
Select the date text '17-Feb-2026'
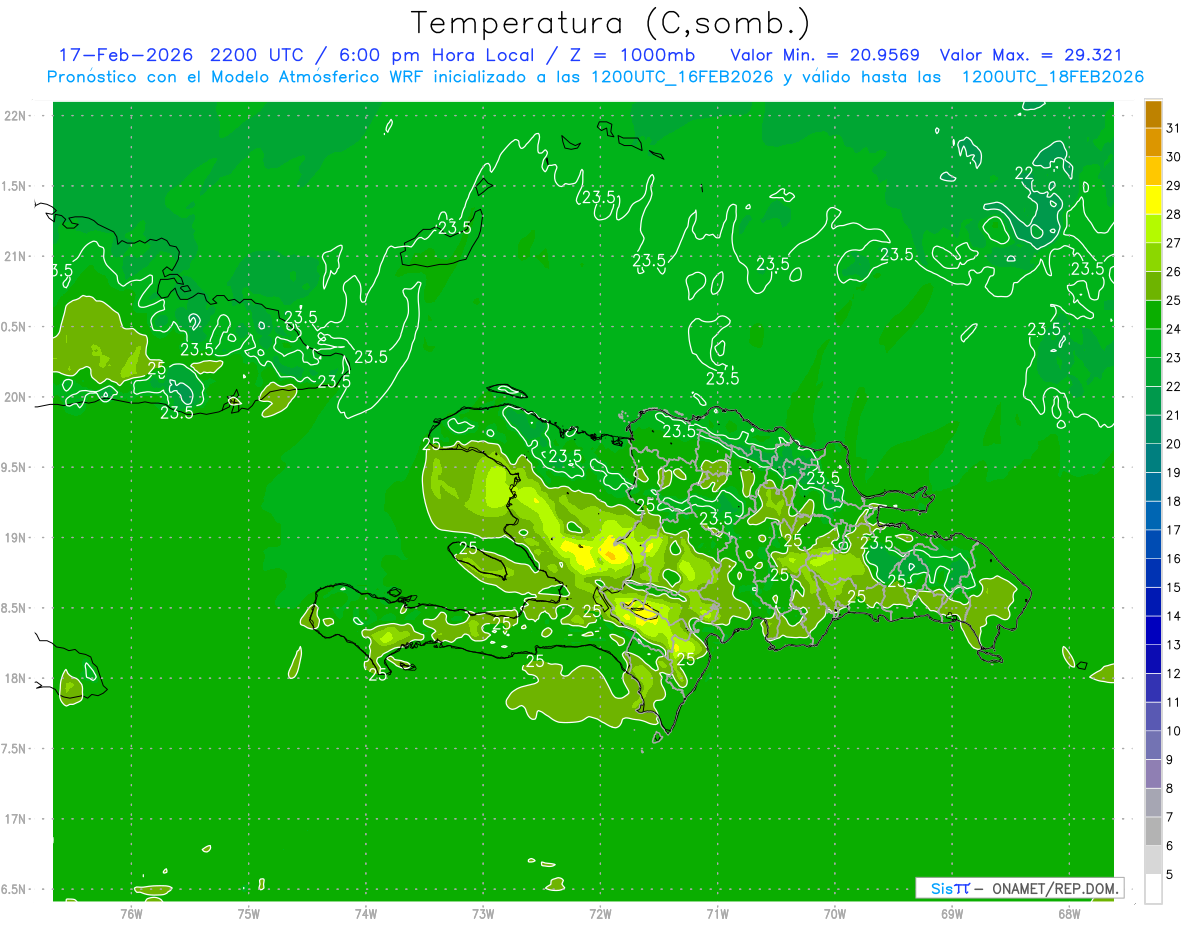coord(125,55)
